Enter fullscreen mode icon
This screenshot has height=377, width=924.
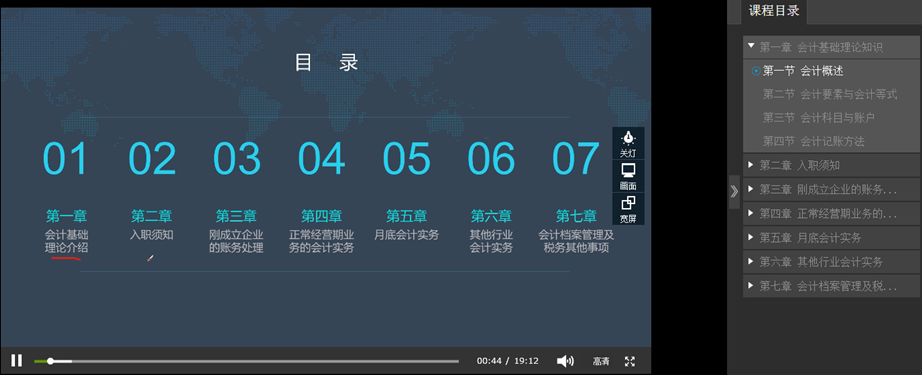coord(630,361)
